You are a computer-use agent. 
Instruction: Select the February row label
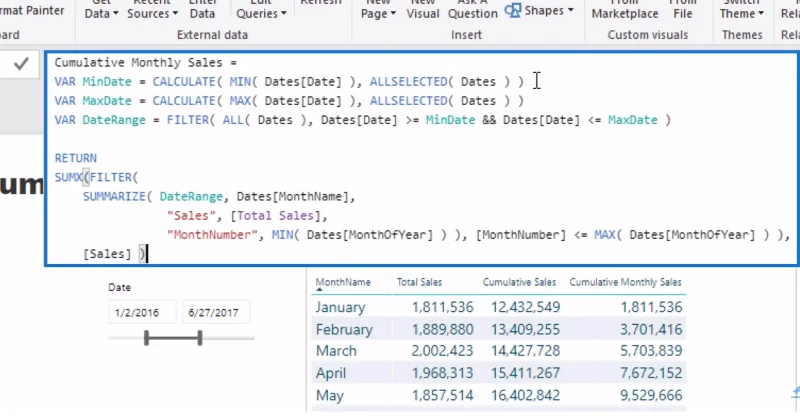(x=344, y=330)
